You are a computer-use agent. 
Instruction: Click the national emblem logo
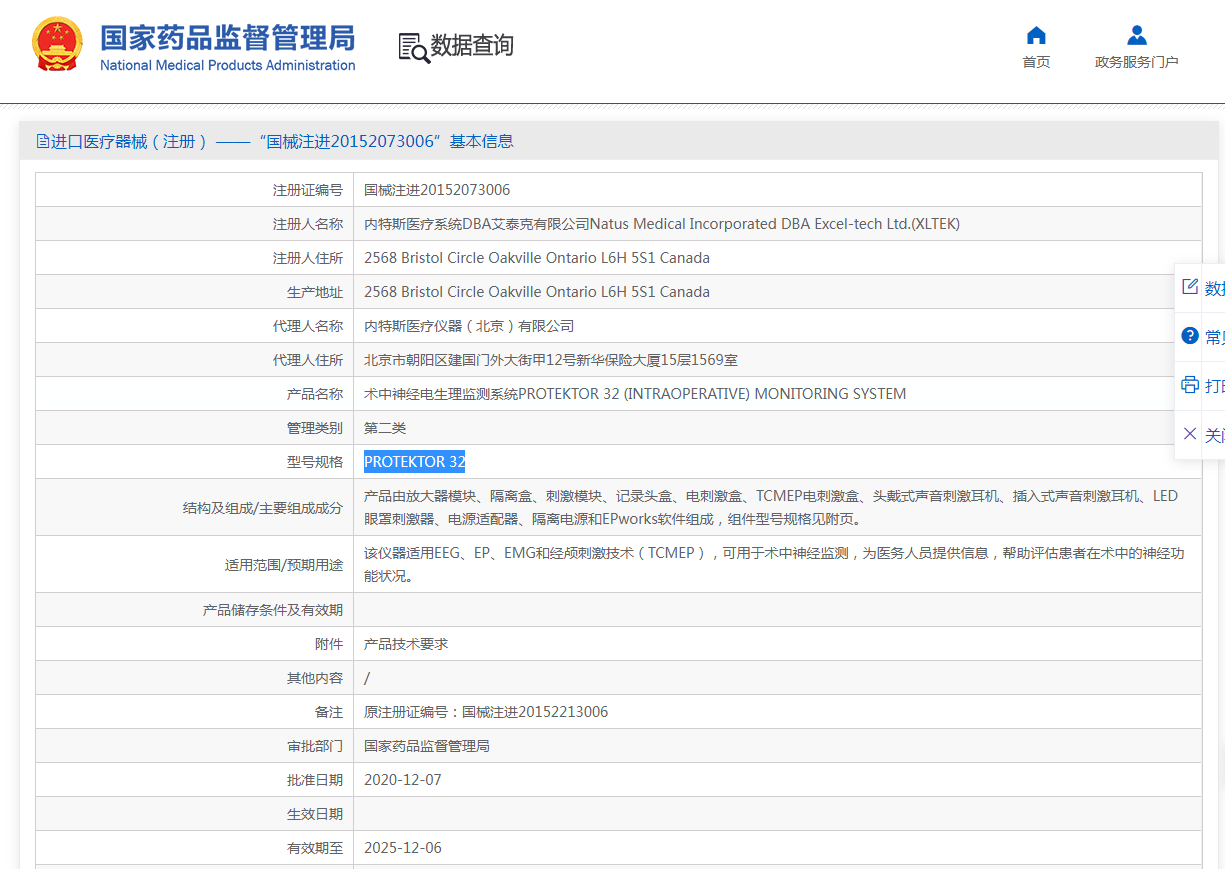click(x=58, y=45)
